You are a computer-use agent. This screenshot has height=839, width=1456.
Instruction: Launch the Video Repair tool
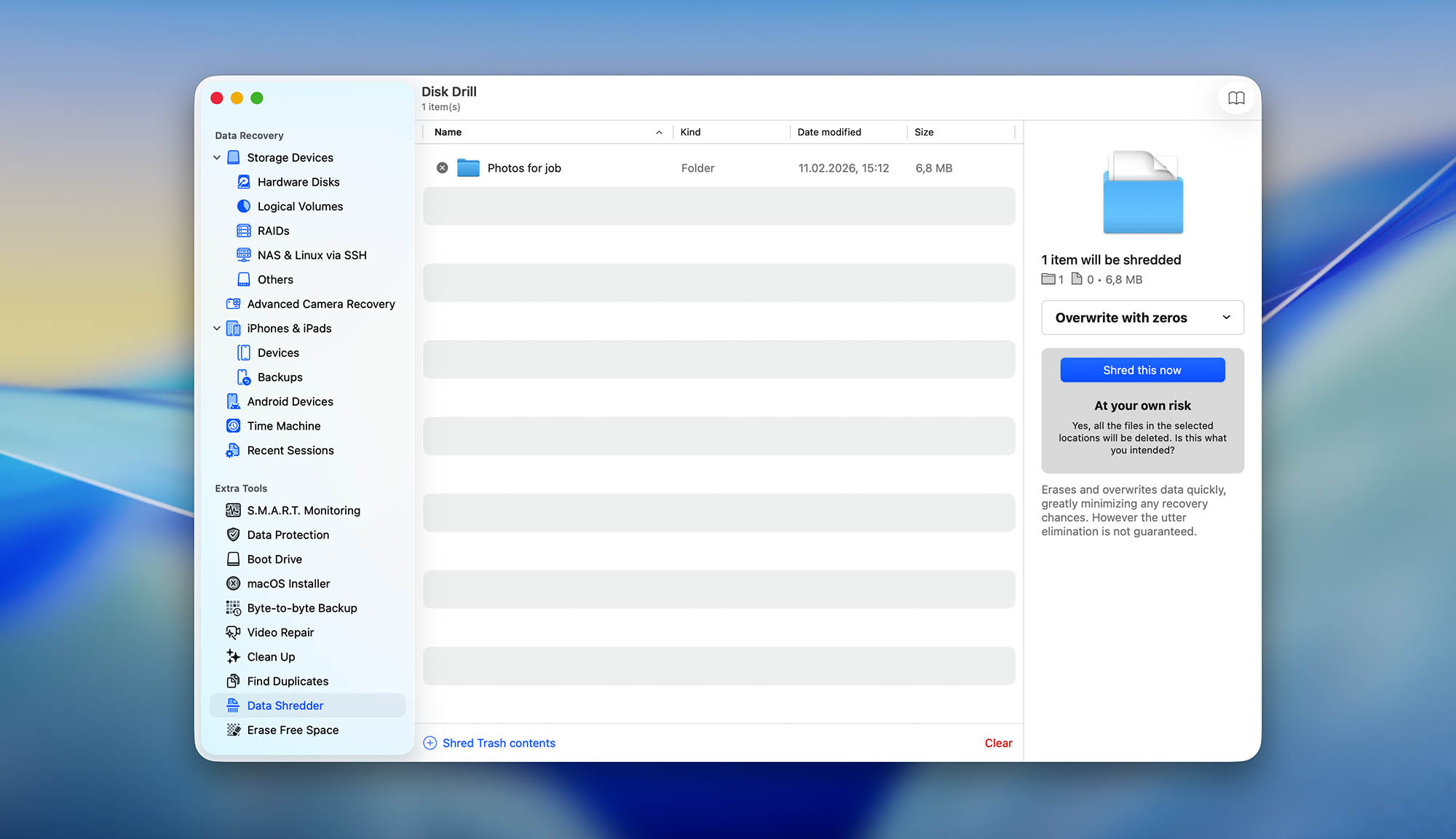[280, 632]
